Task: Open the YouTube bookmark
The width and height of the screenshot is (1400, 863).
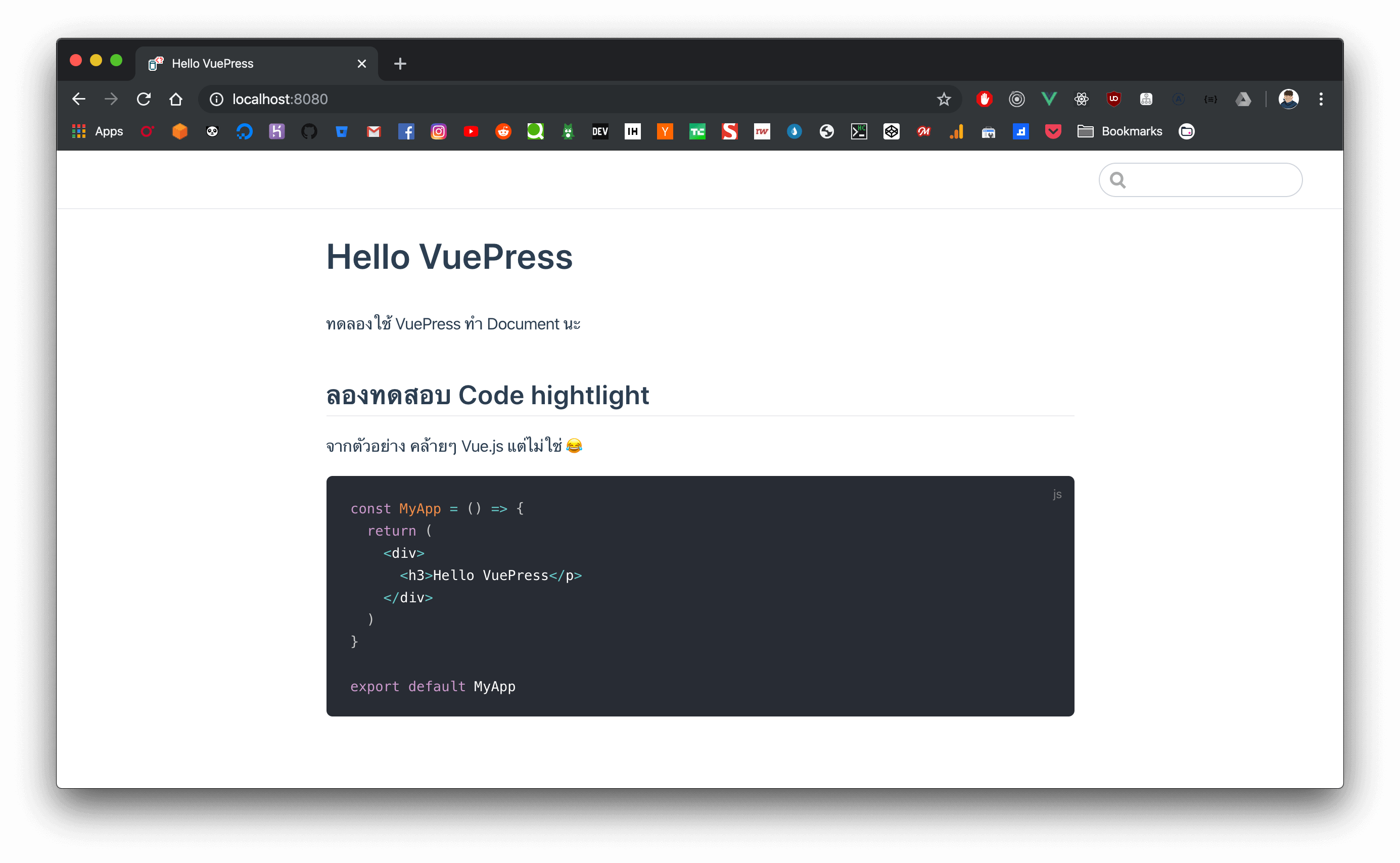Action: (x=471, y=131)
